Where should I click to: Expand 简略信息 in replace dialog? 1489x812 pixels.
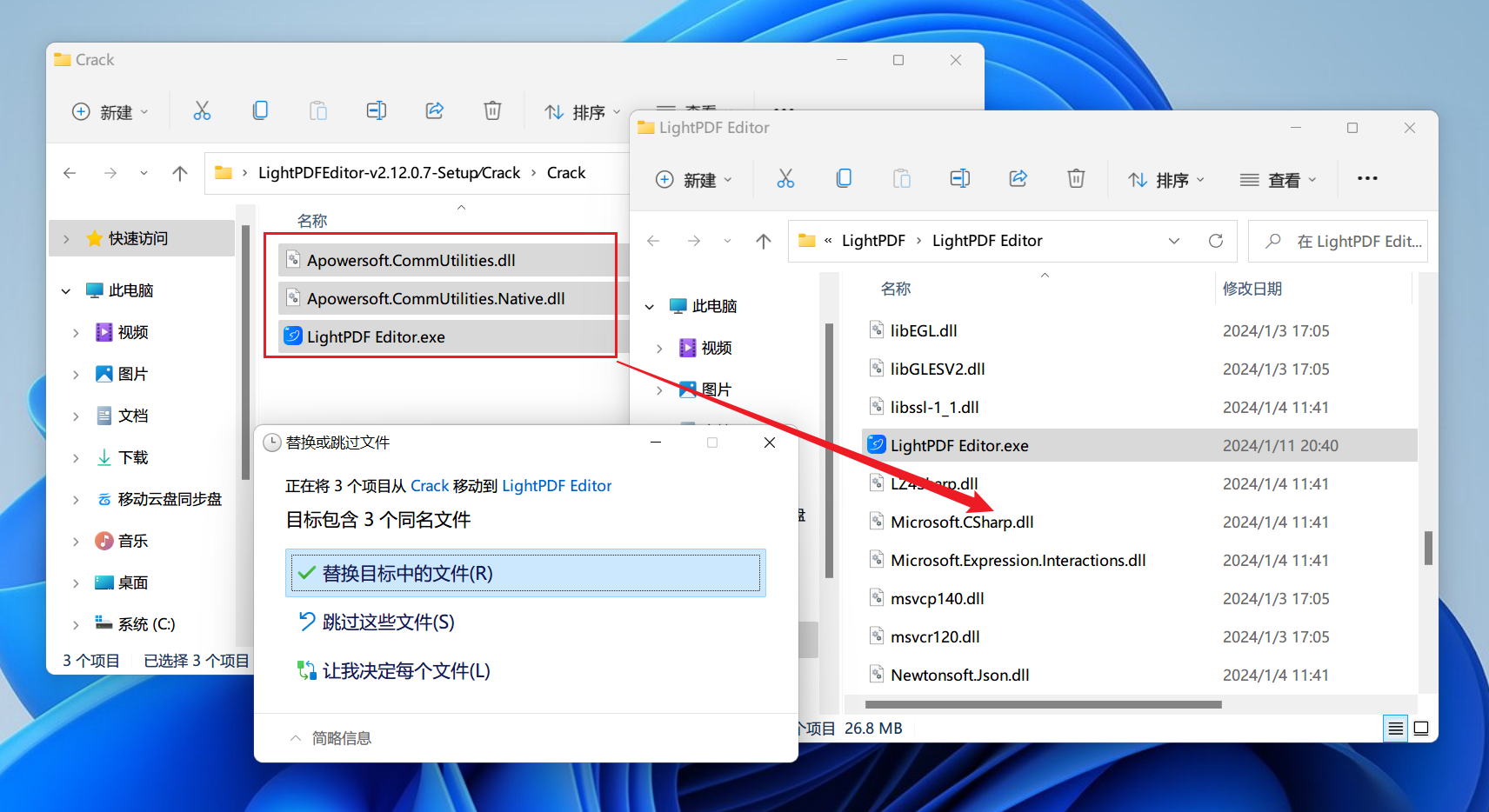pos(331,738)
